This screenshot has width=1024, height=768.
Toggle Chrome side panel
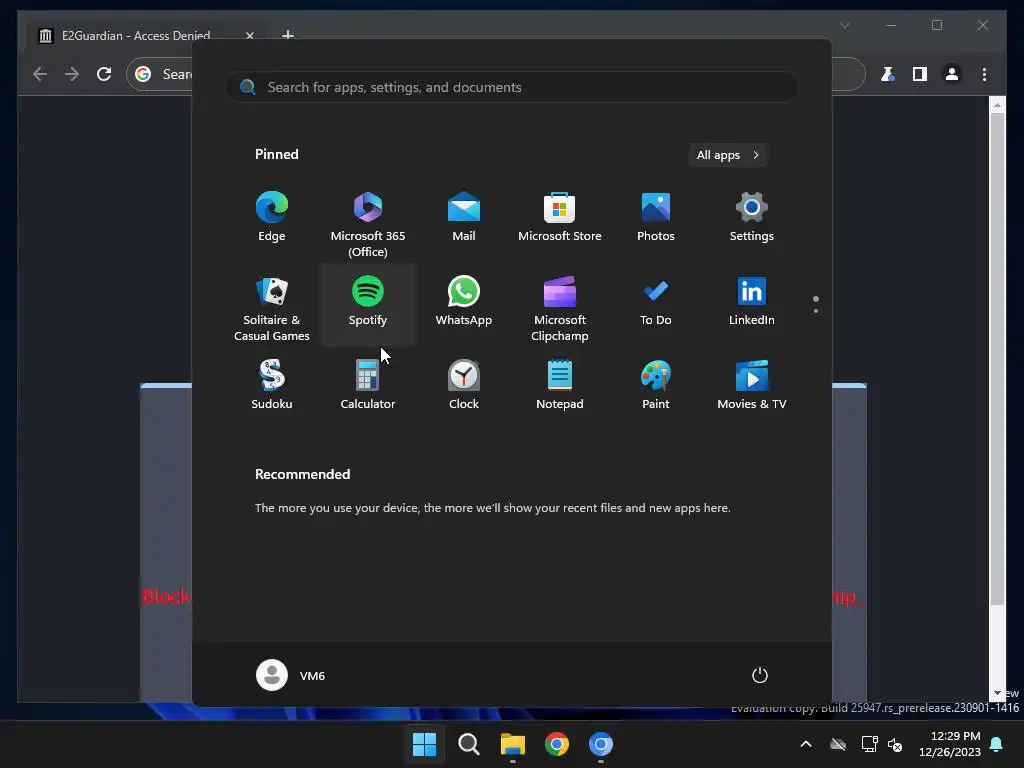tap(920, 74)
